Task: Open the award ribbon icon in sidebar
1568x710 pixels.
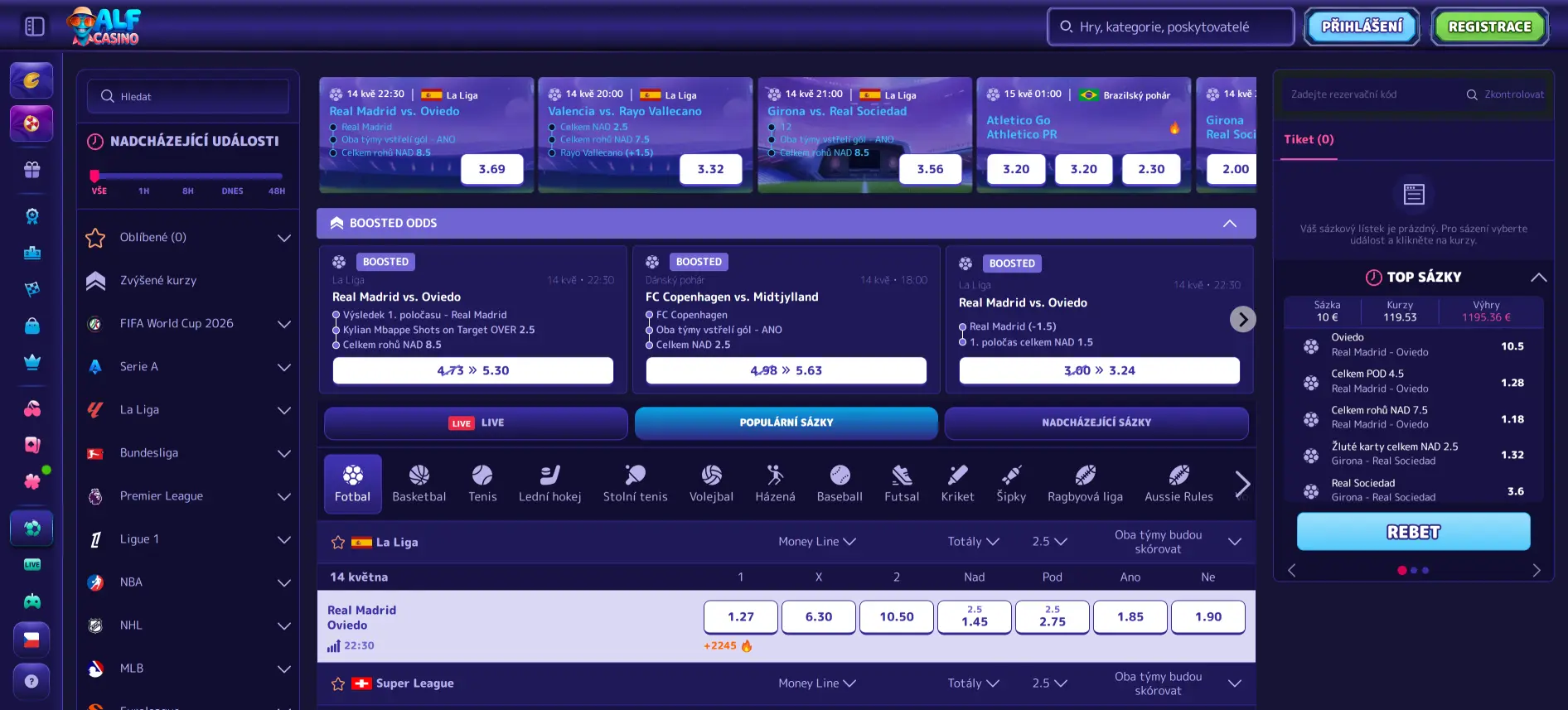Action: click(x=31, y=216)
